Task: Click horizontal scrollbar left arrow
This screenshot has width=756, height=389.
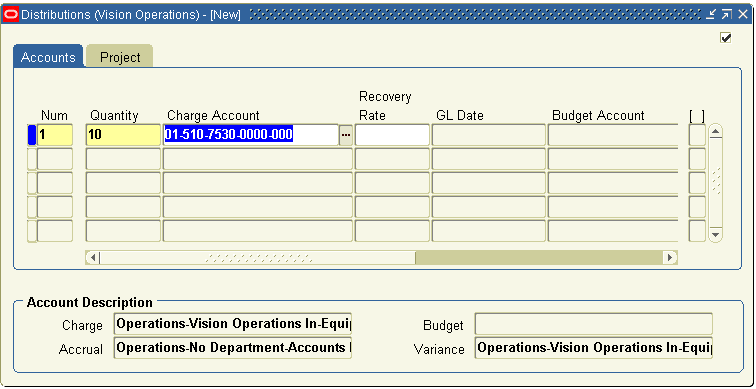Action: [x=94, y=257]
